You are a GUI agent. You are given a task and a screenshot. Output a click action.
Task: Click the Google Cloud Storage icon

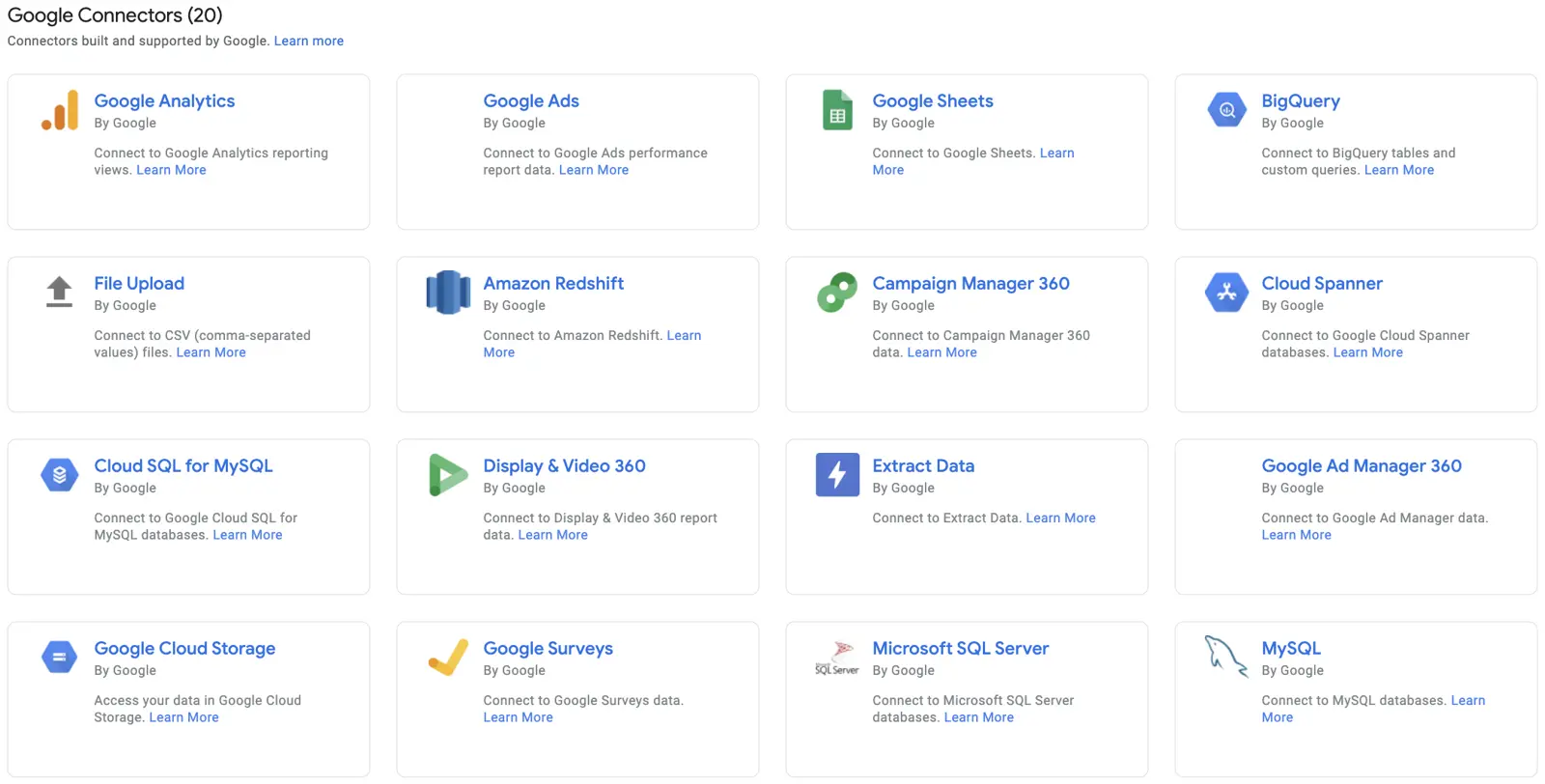[60, 658]
